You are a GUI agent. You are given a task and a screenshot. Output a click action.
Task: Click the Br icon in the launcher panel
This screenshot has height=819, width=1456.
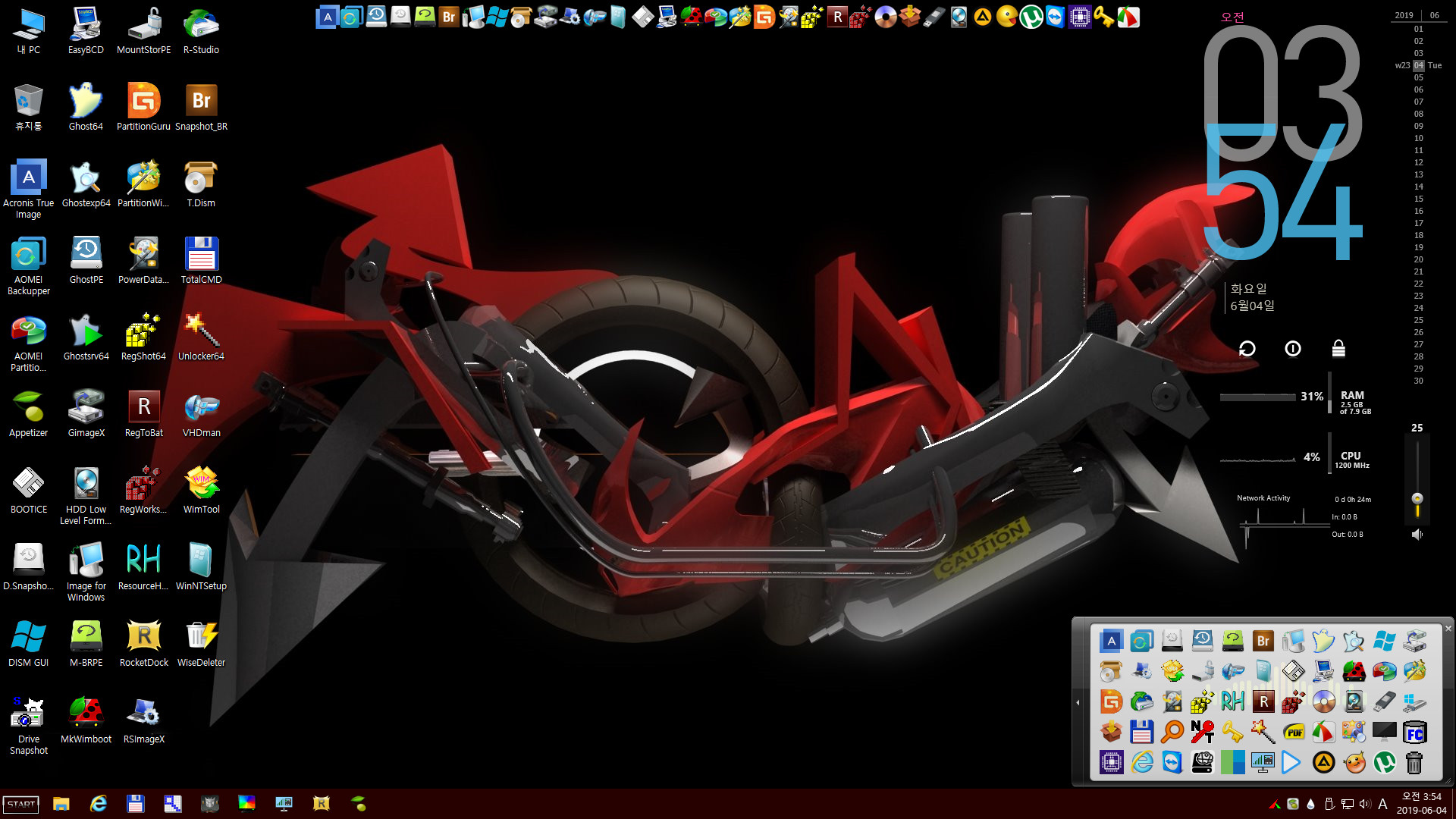[1263, 641]
